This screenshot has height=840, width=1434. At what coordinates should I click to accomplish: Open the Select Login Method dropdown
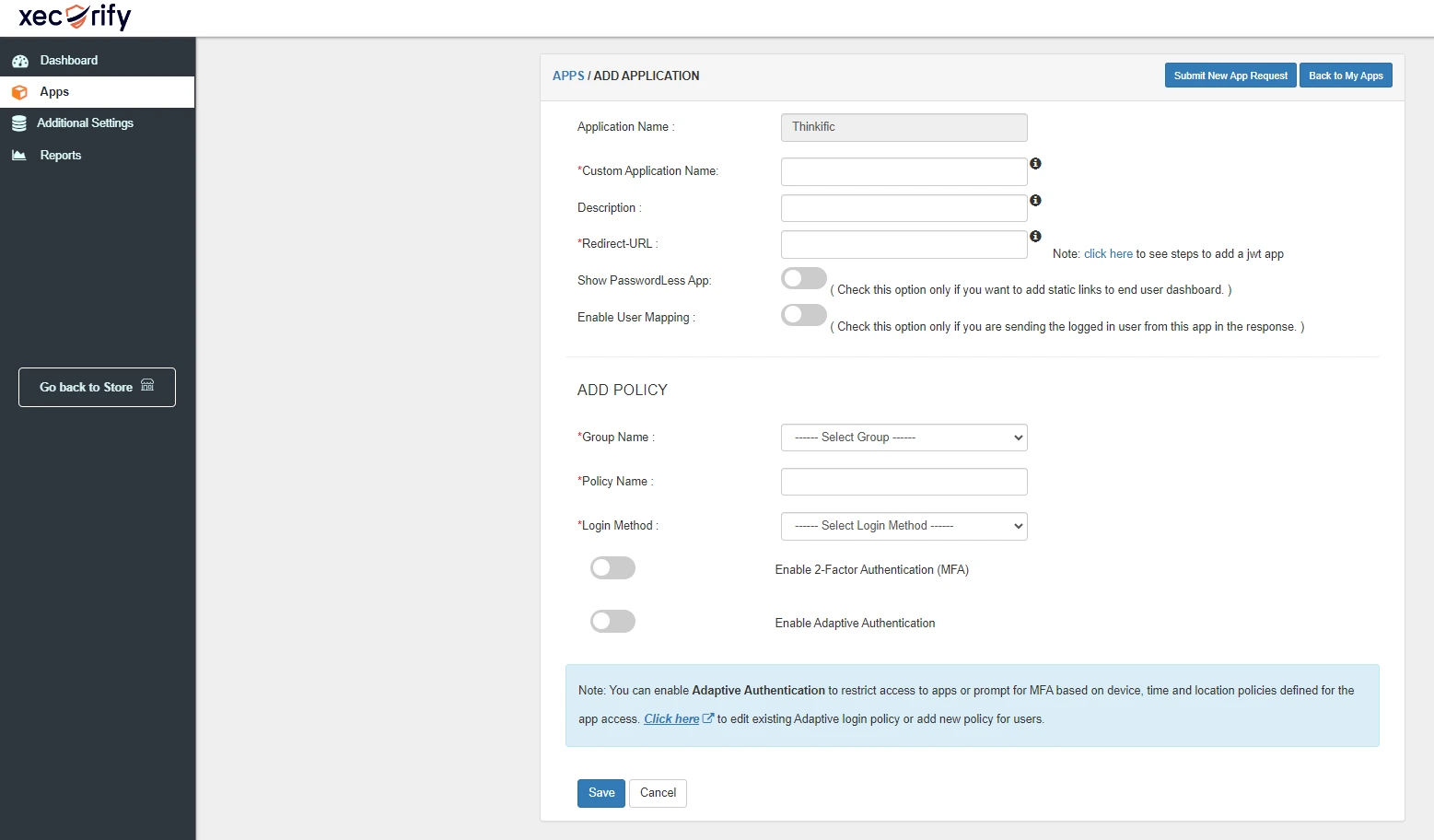(903, 525)
